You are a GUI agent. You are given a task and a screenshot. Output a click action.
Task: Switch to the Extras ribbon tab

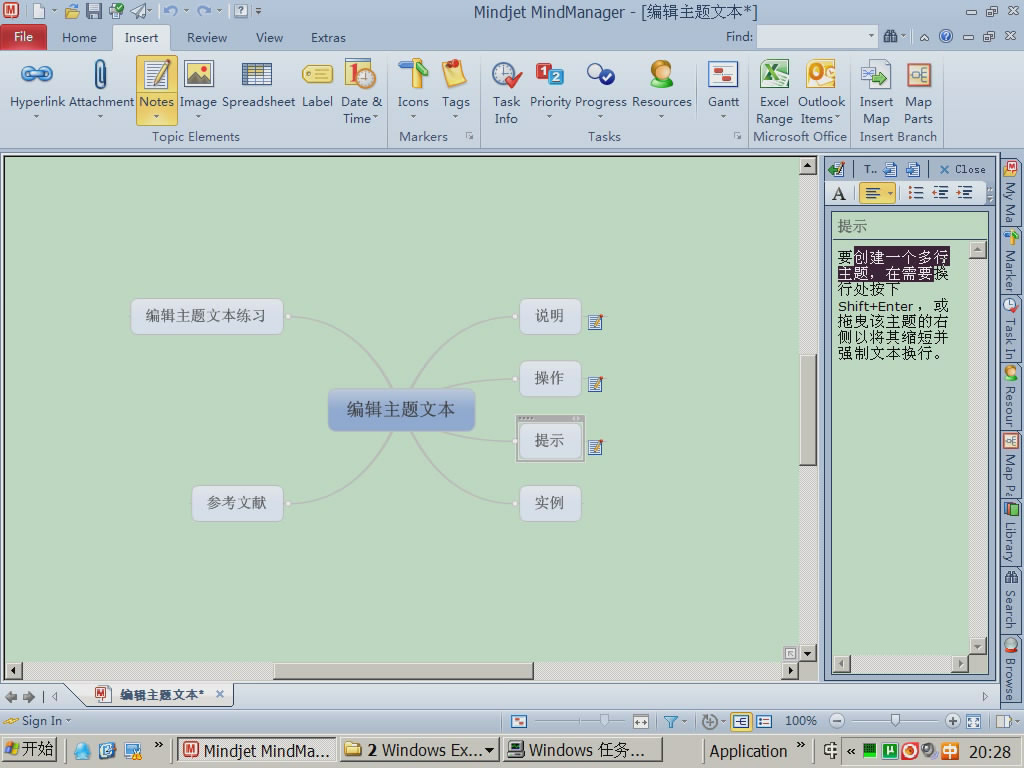(328, 37)
